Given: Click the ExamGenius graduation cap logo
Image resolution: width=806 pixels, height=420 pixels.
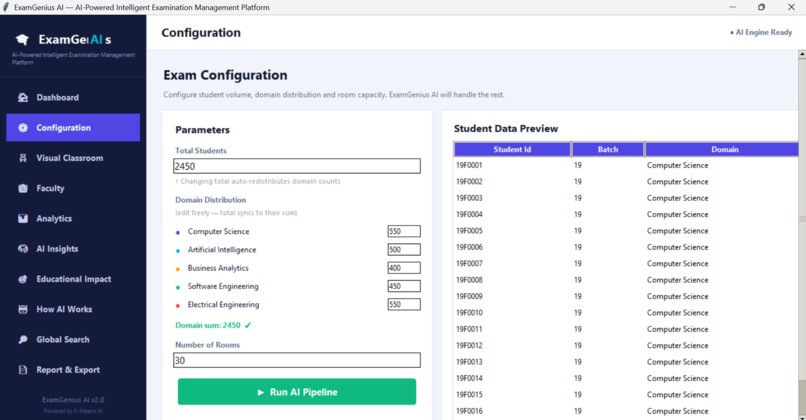Looking at the screenshot, I should pyautogui.click(x=22, y=40).
